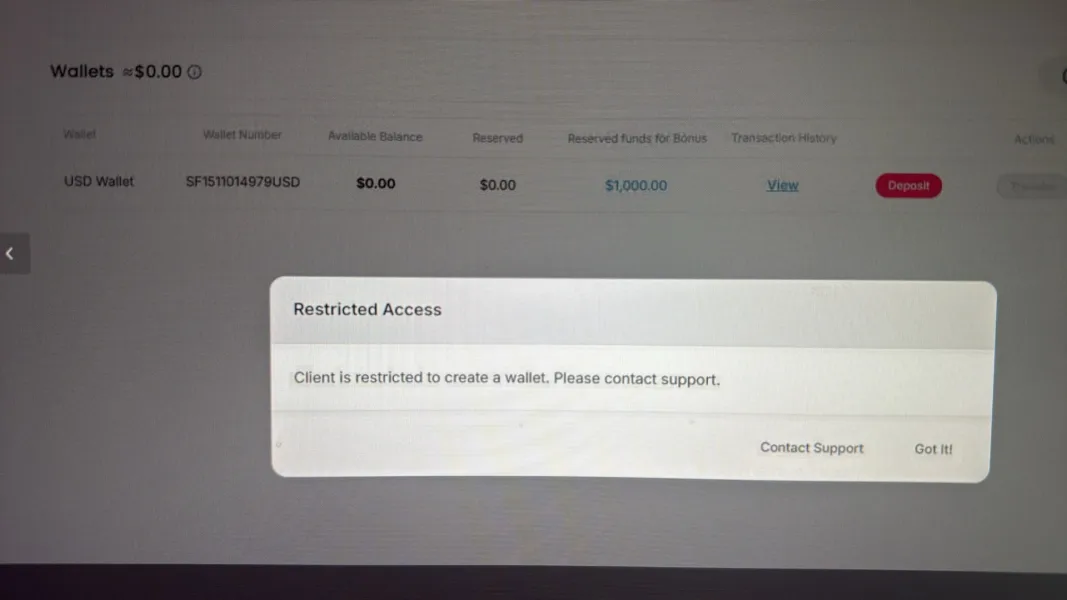Click the Wallets section heading
Image resolution: width=1067 pixels, height=600 pixels.
point(82,71)
